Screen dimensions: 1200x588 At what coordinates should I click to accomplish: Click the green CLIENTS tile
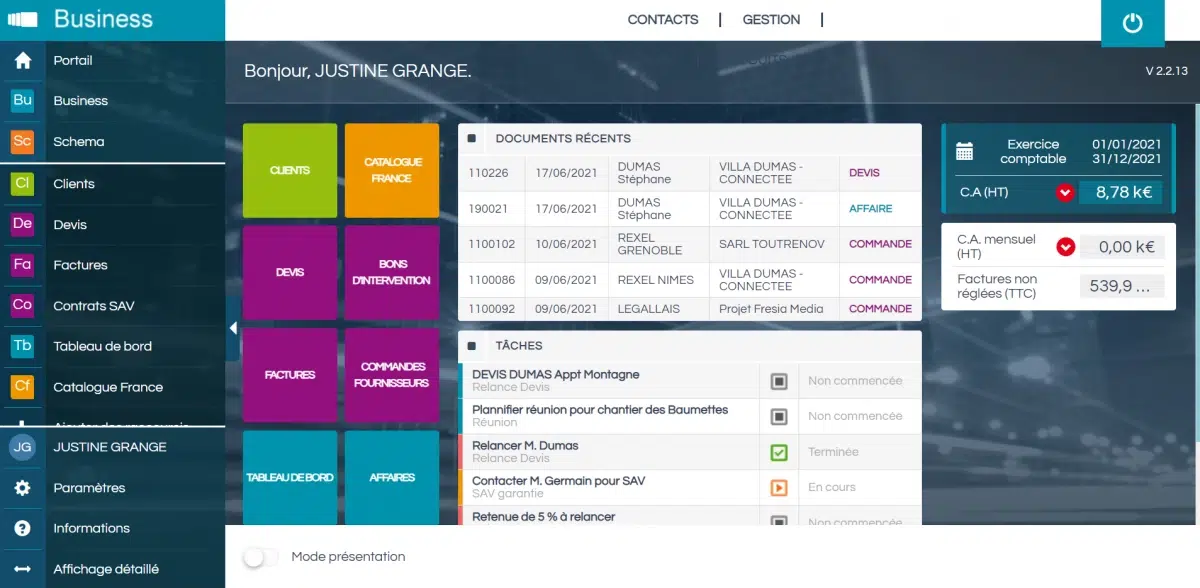tap(290, 171)
